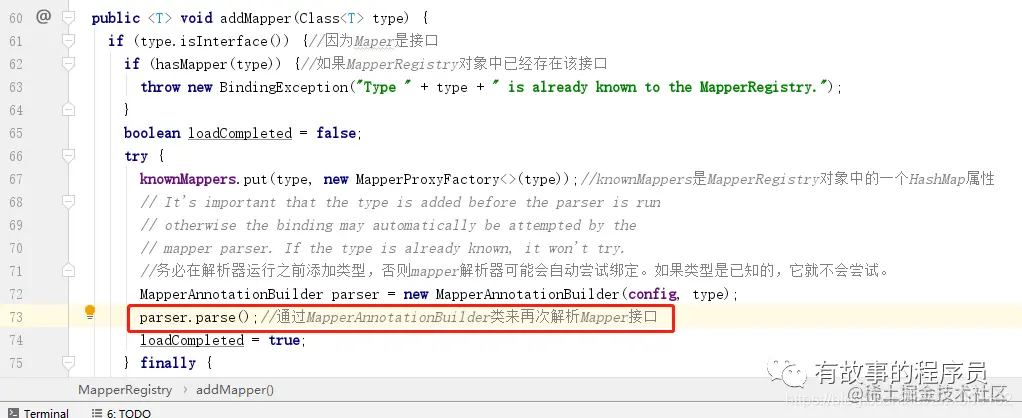Click the fold end marker on line 71
This screenshot has width=1022, height=418.
pos(68,271)
